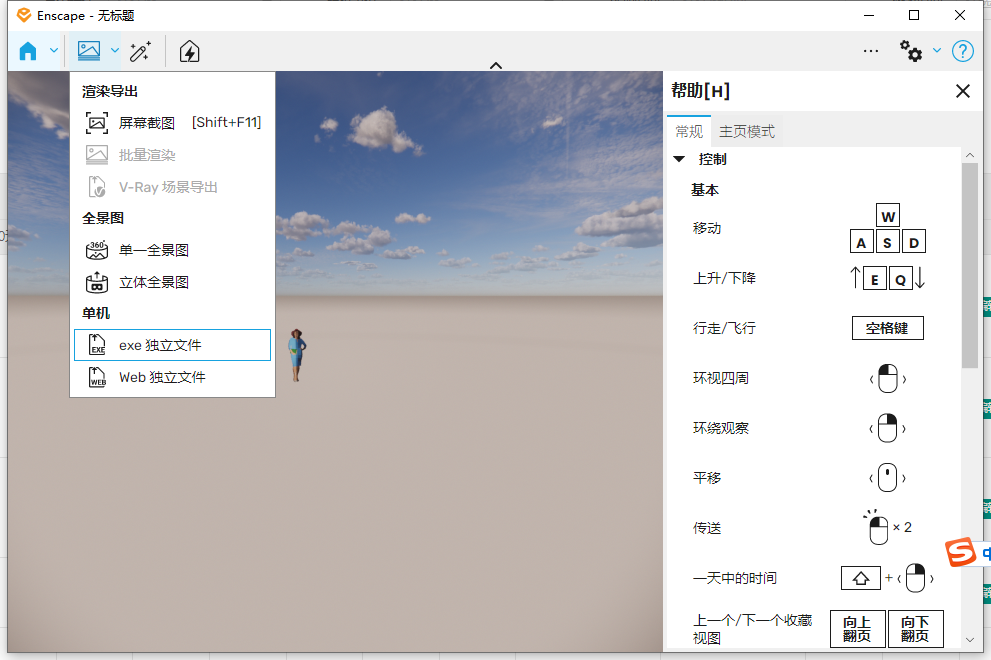Click the V-Ray export file icon
Image resolution: width=991 pixels, height=660 pixels.
point(97,187)
